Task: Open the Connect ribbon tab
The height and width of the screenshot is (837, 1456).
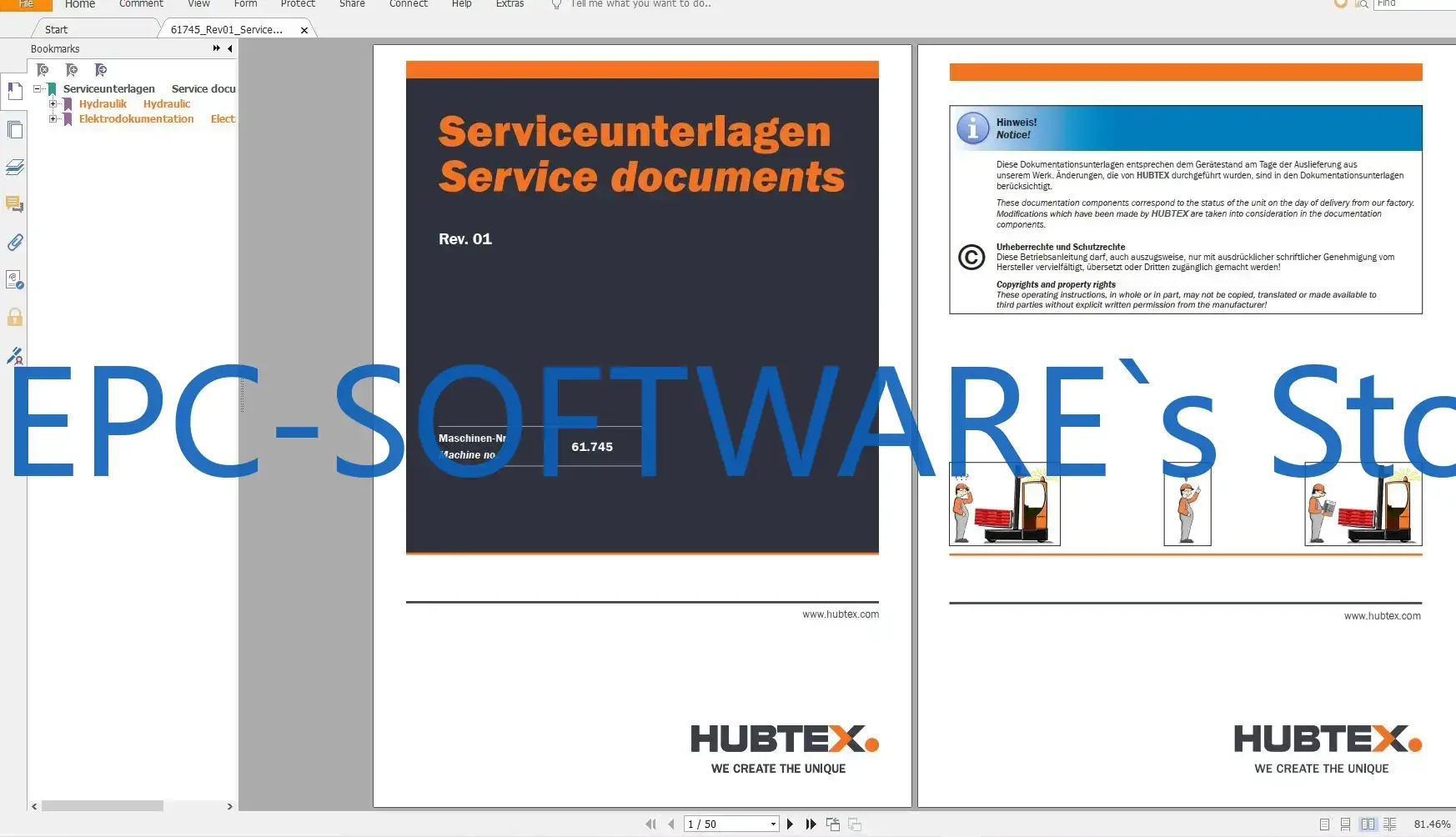Action: click(409, 4)
